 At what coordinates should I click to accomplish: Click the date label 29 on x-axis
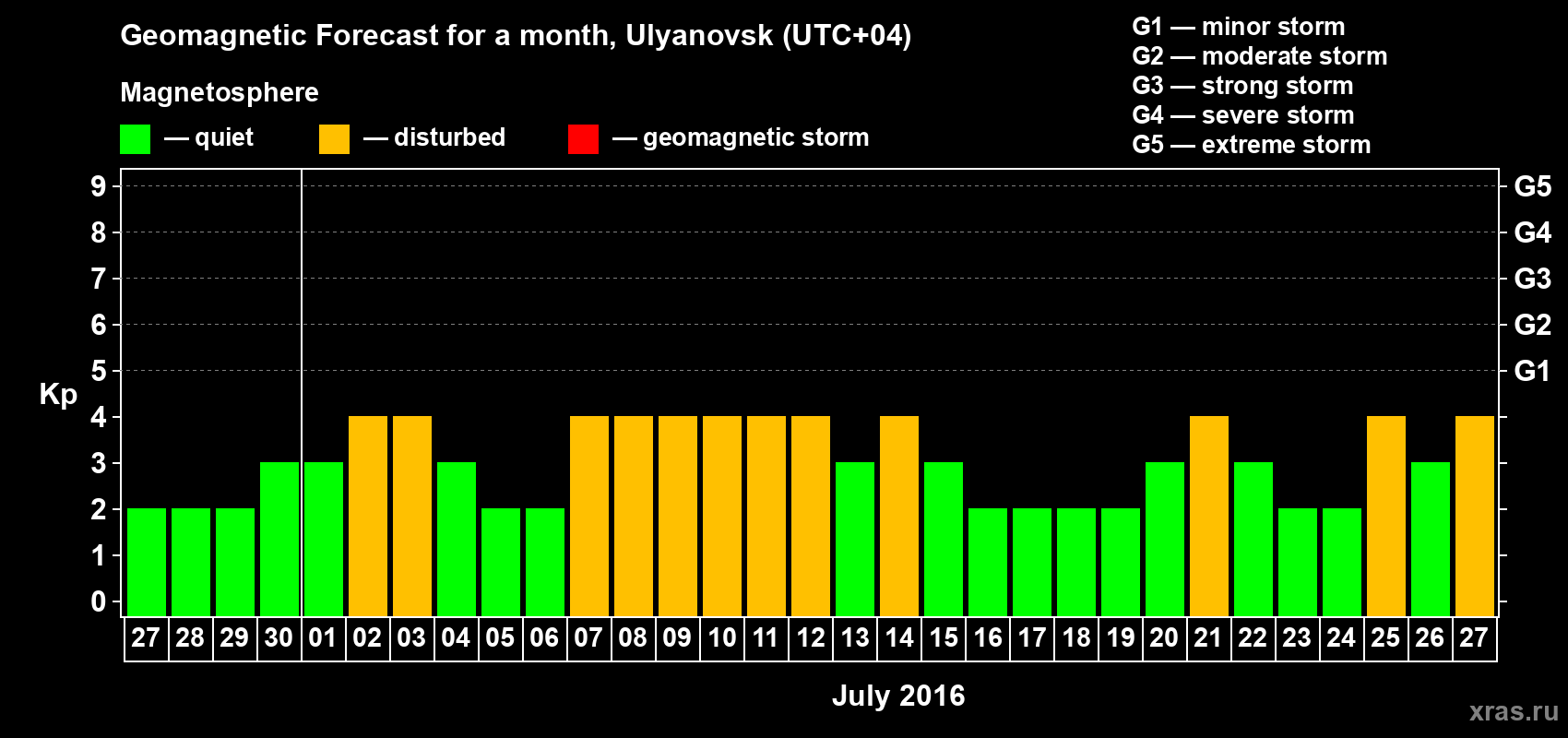(x=234, y=638)
